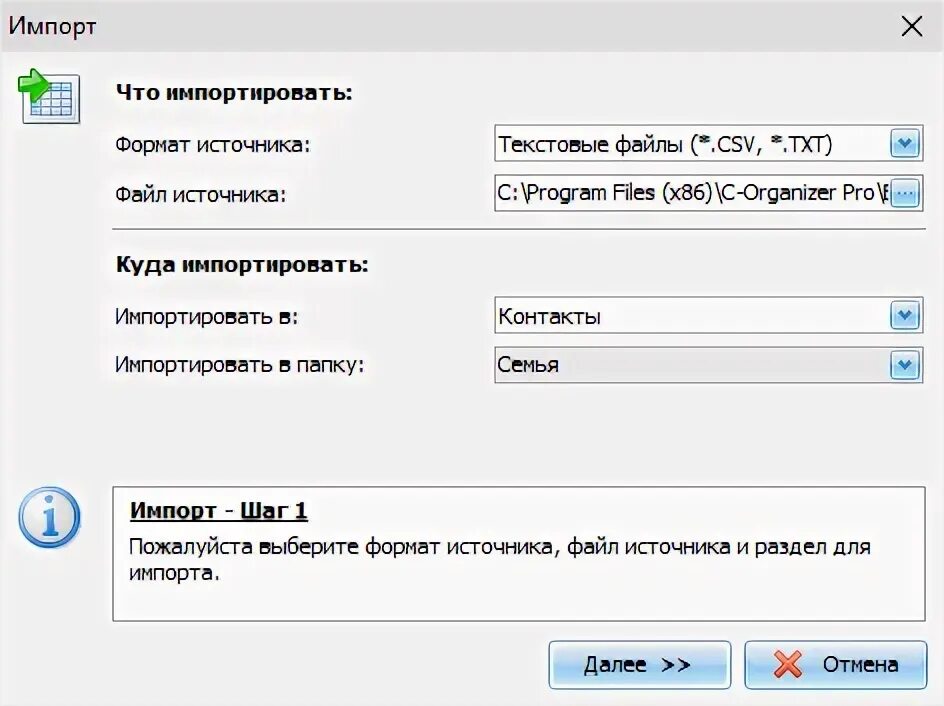The image size is (944, 706).
Task: Click the Импорт title bar text
Action: [x=53, y=26]
